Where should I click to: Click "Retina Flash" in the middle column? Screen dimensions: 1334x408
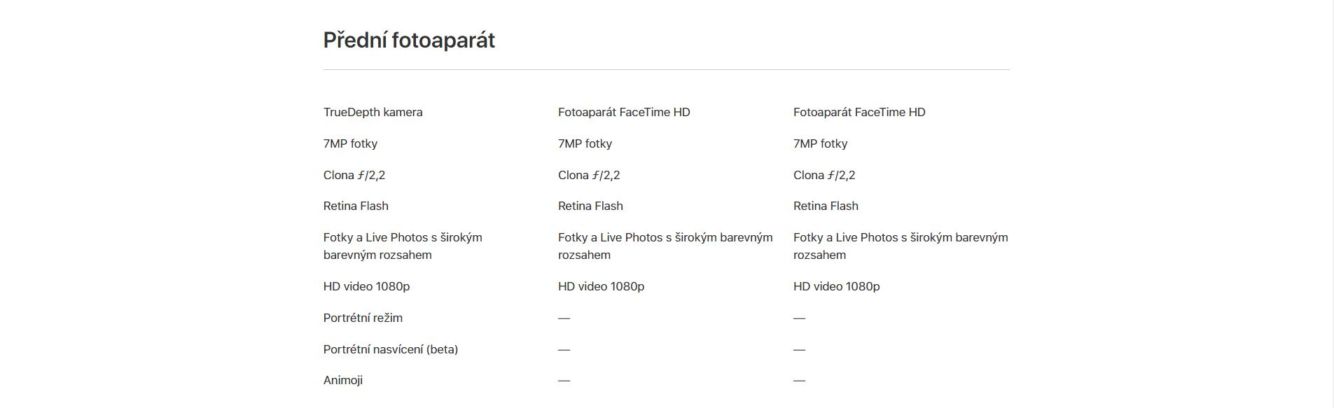(x=590, y=206)
